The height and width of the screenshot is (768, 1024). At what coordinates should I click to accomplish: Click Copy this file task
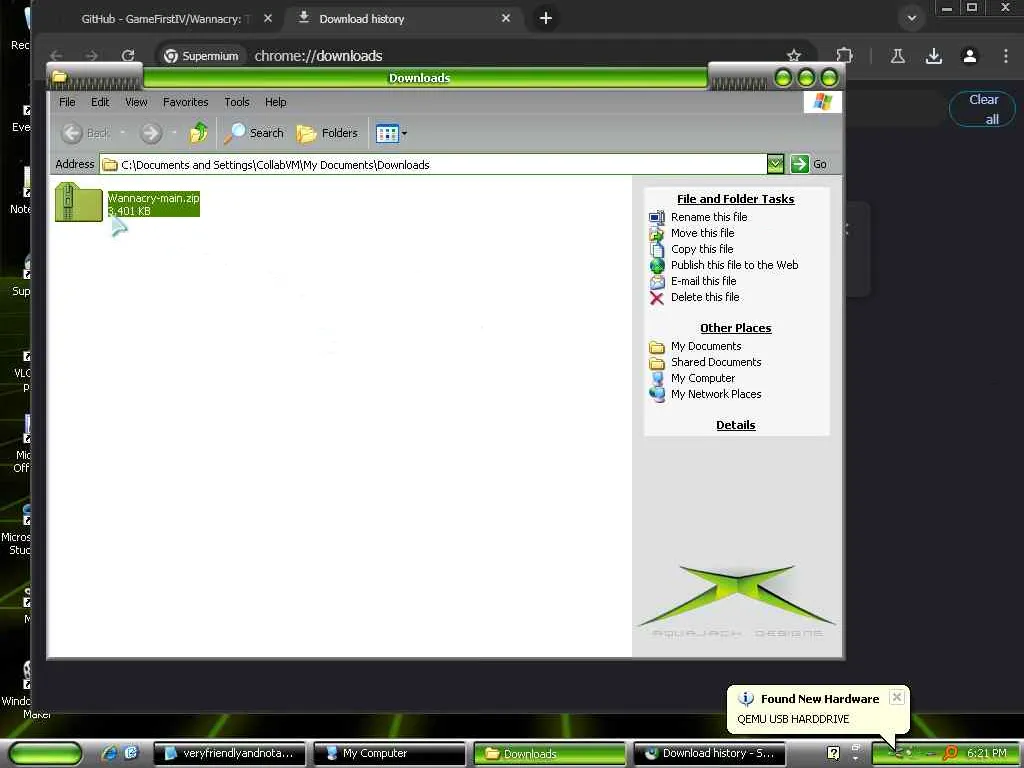coord(702,249)
